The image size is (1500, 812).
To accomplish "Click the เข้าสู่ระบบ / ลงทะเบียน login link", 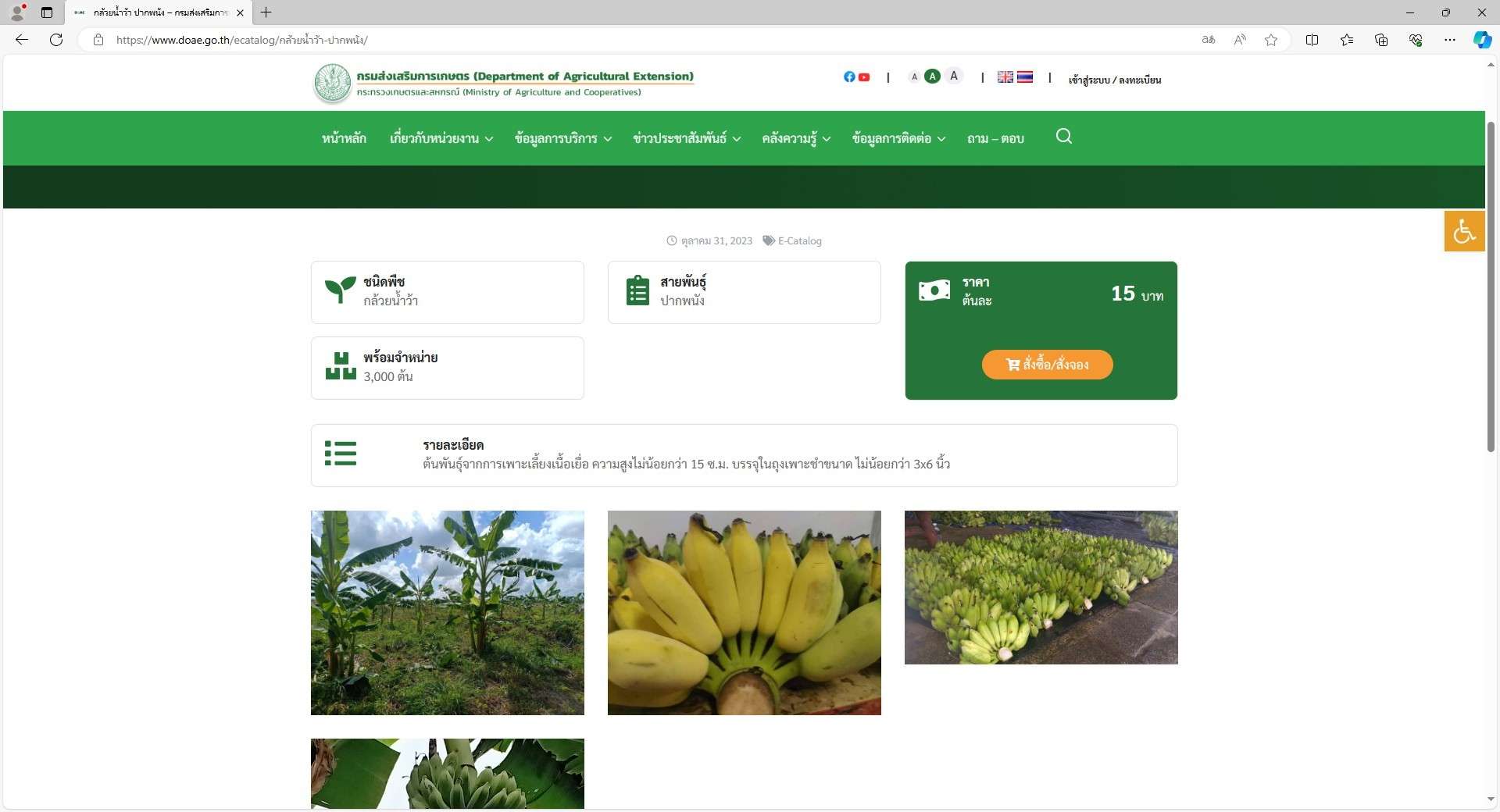I will tap(1114, 80).
